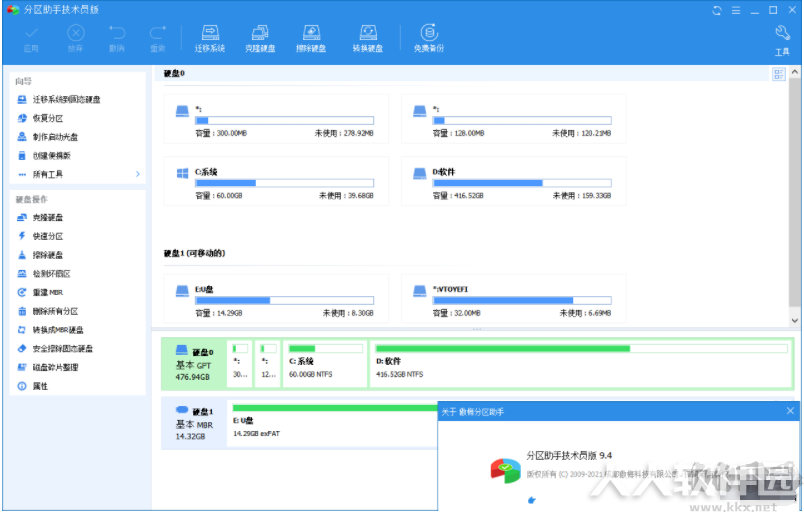The width and height of the screenshot is (804, 514).
Task: Choose 擦除硬盘 under 硬盘操作
Action: point(41,255)
